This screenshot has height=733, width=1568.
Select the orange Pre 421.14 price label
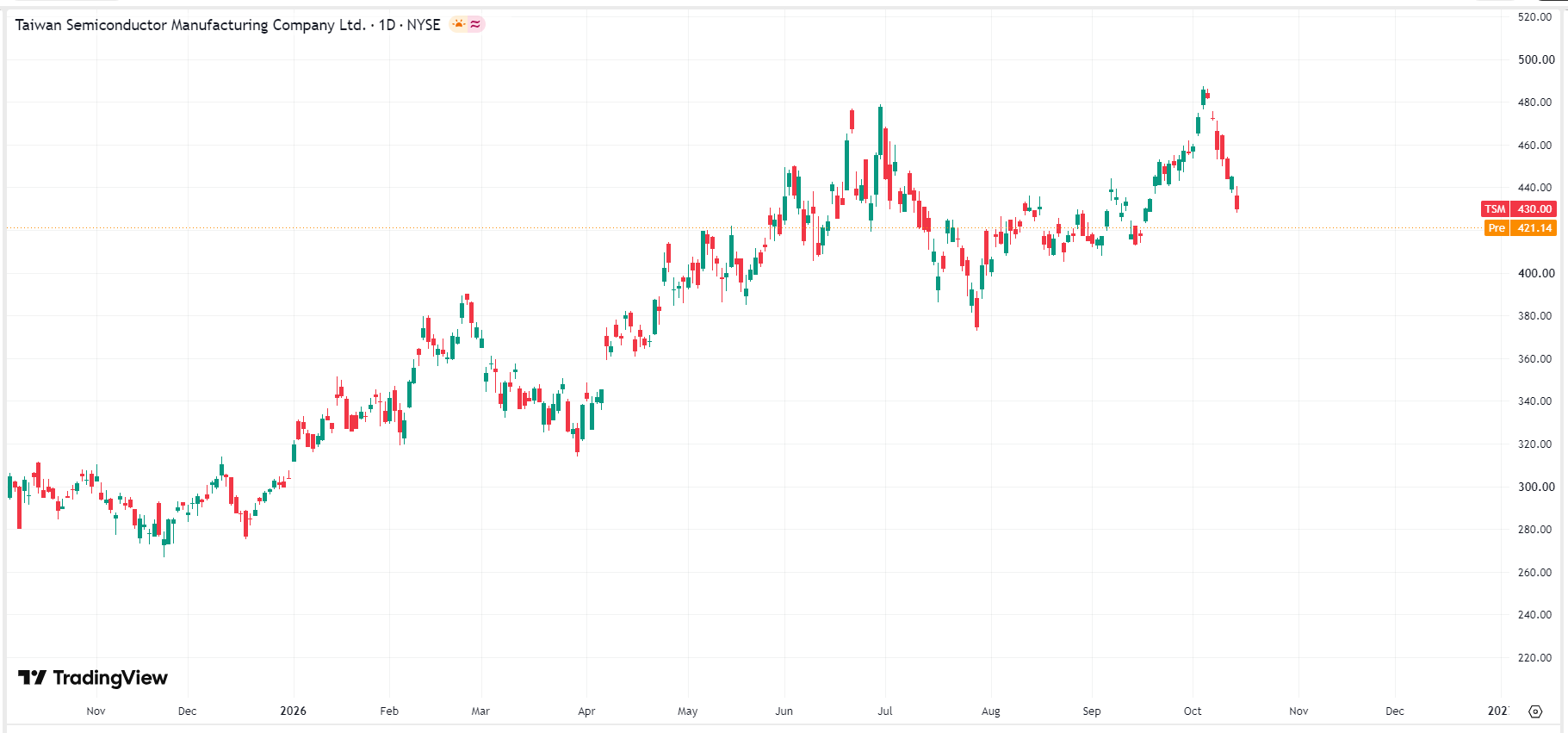click(1521, 228)
